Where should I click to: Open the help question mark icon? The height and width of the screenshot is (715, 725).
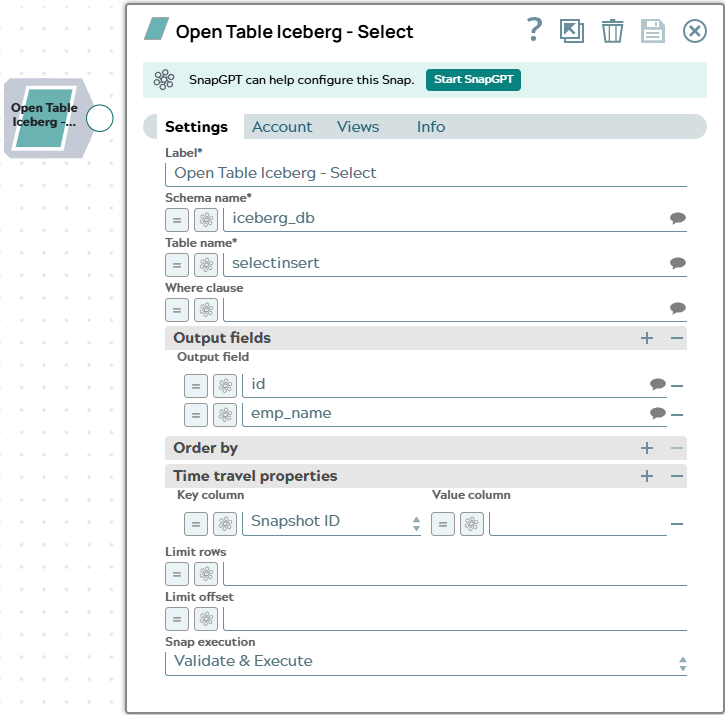[x=534, y=31]
